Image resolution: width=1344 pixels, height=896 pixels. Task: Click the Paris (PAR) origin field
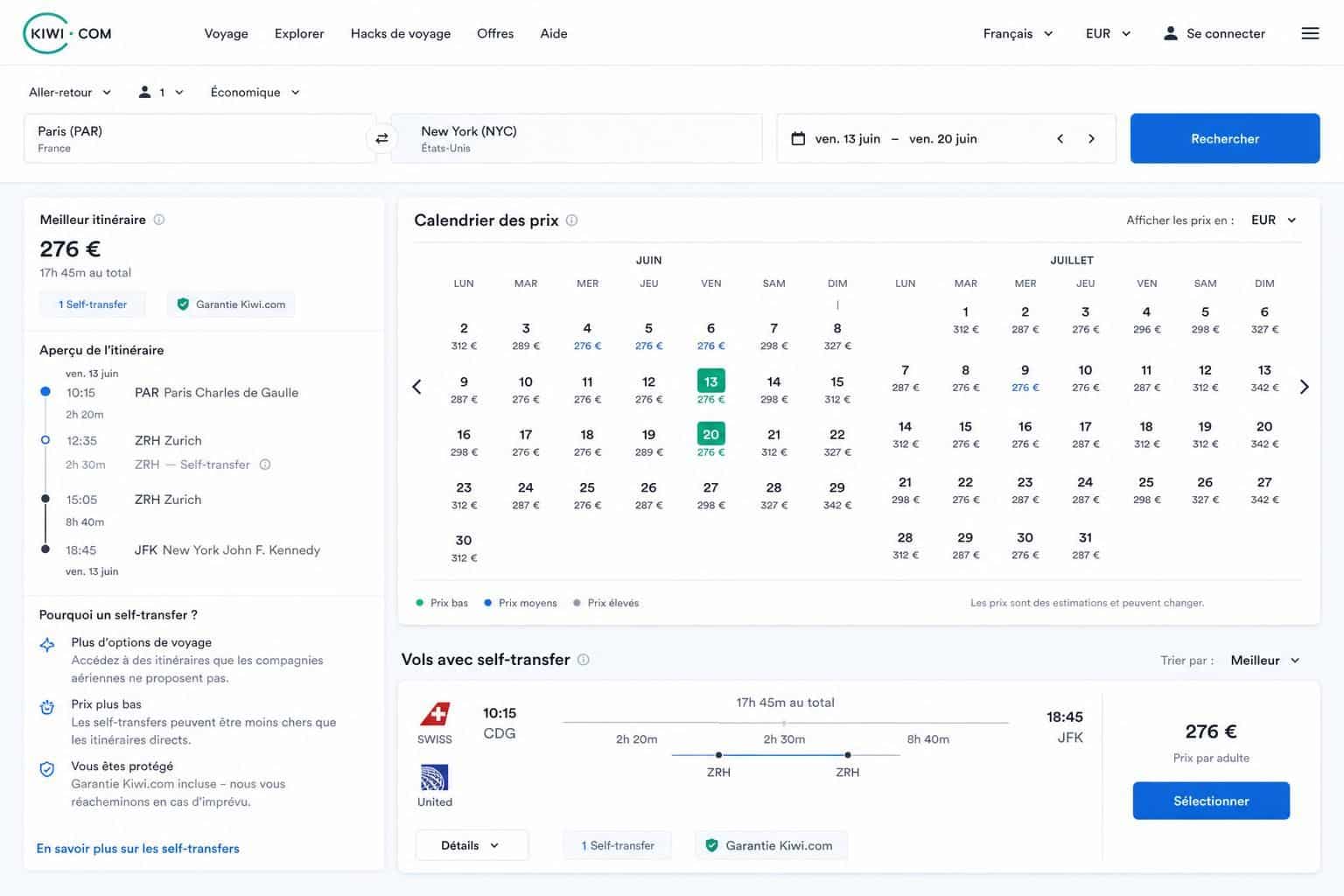click(199, 138)
